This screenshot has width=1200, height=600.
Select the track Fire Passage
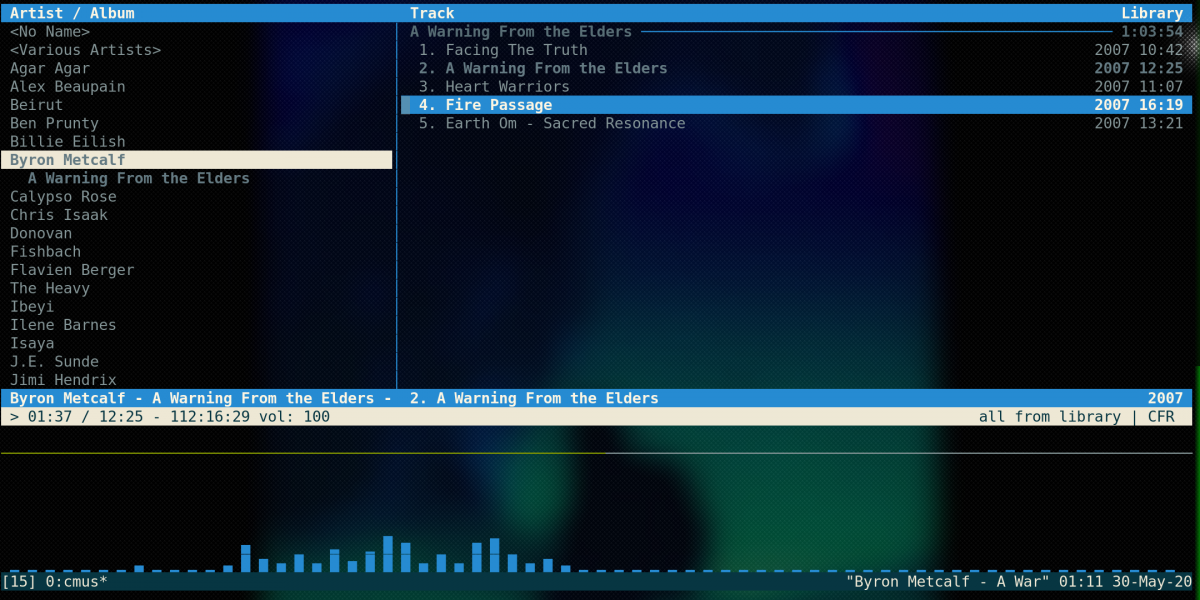[498, 105]
